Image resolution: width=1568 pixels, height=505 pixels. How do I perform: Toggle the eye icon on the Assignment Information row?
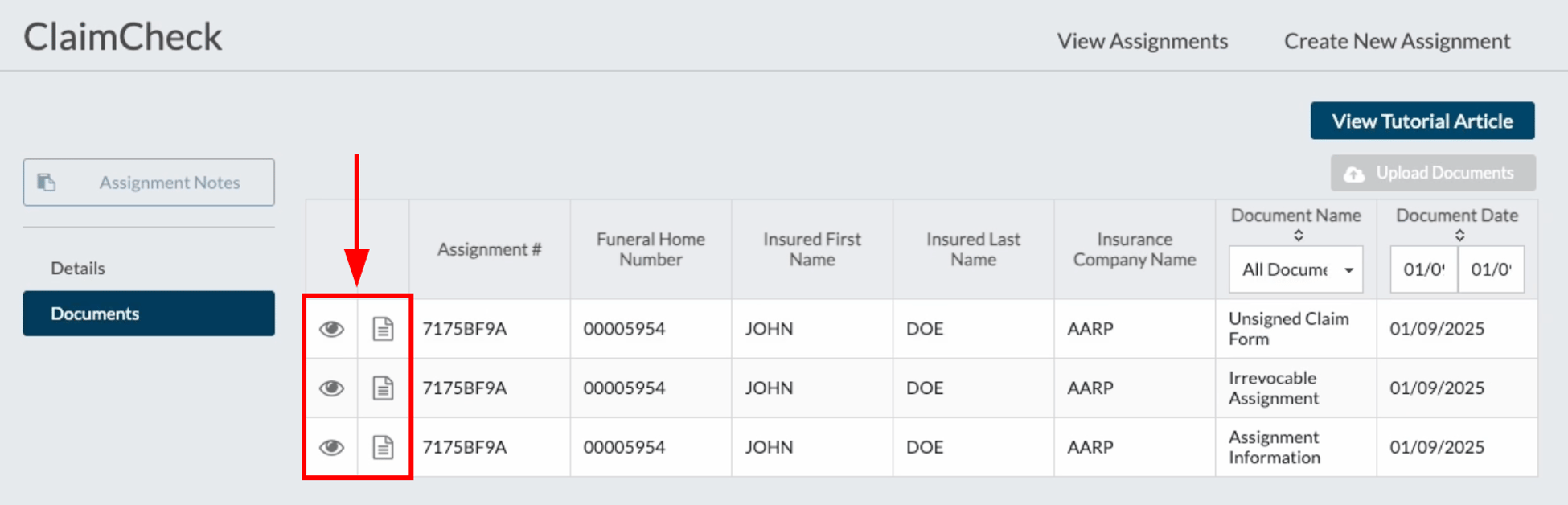click(x=331, y=446)
